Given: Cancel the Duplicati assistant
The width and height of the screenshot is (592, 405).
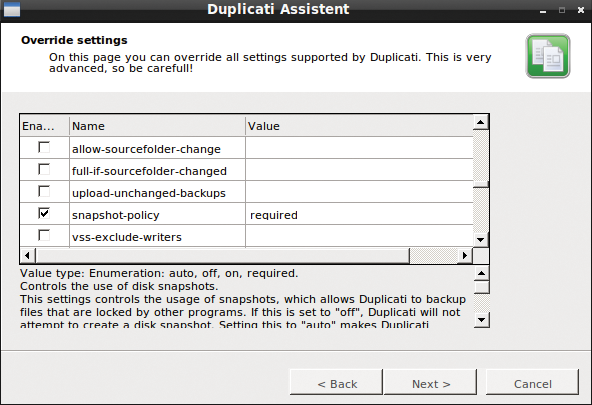Looking at the screenshot, I should tap(532, 383).
